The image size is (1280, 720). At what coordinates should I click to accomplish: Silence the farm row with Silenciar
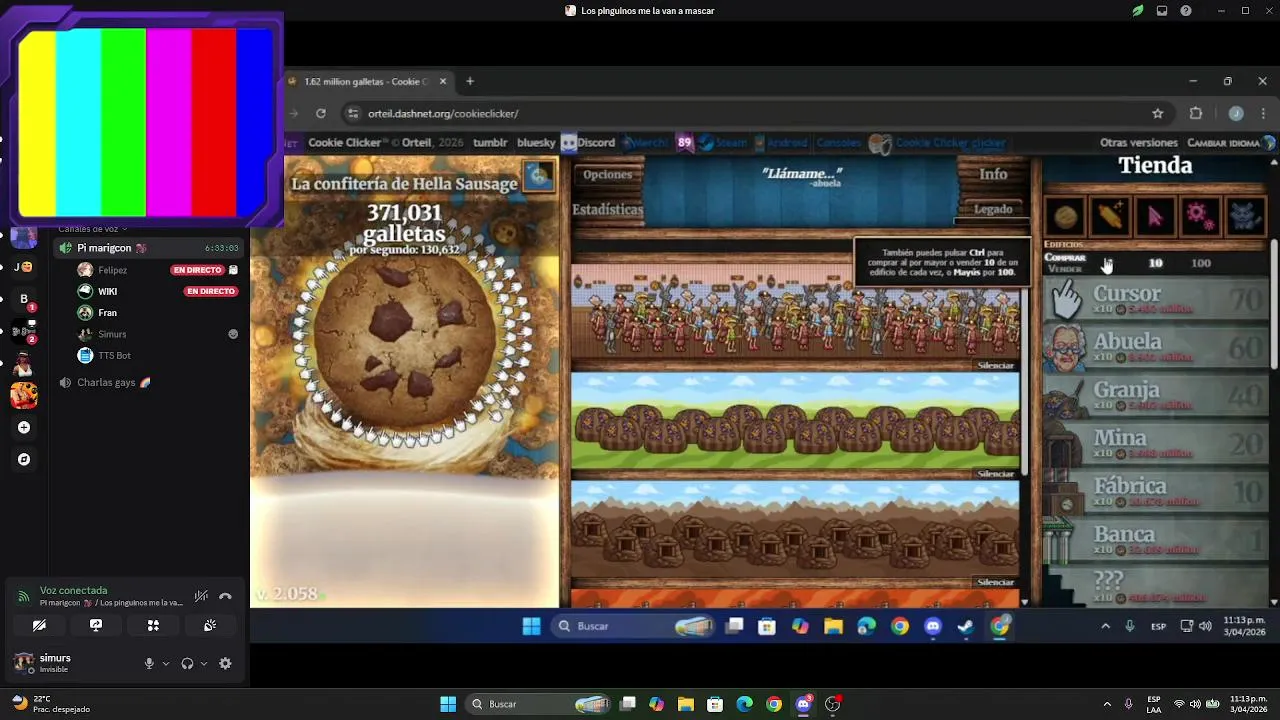click(x=995, y=474)
